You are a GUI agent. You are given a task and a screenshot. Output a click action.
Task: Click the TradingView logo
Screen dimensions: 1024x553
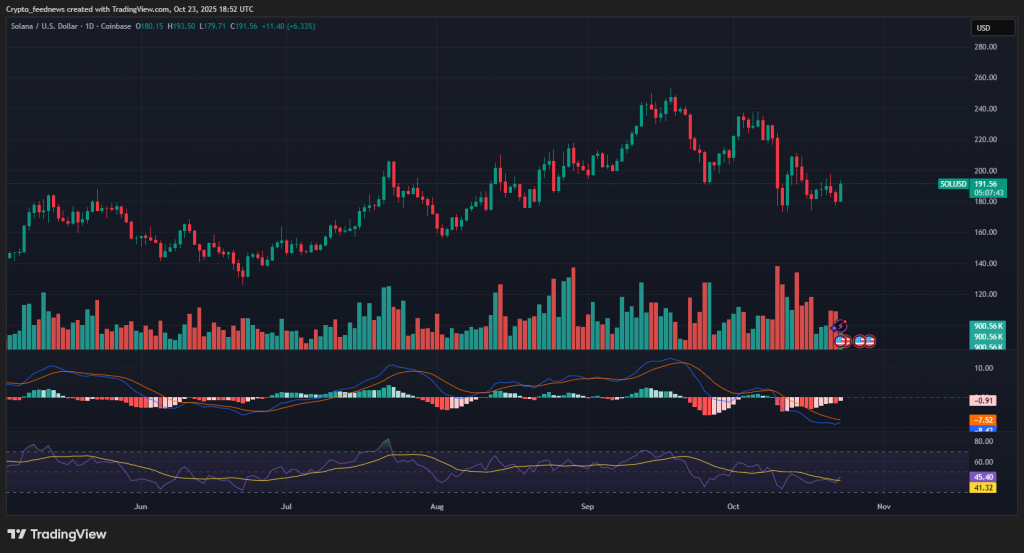click(57, 534)
